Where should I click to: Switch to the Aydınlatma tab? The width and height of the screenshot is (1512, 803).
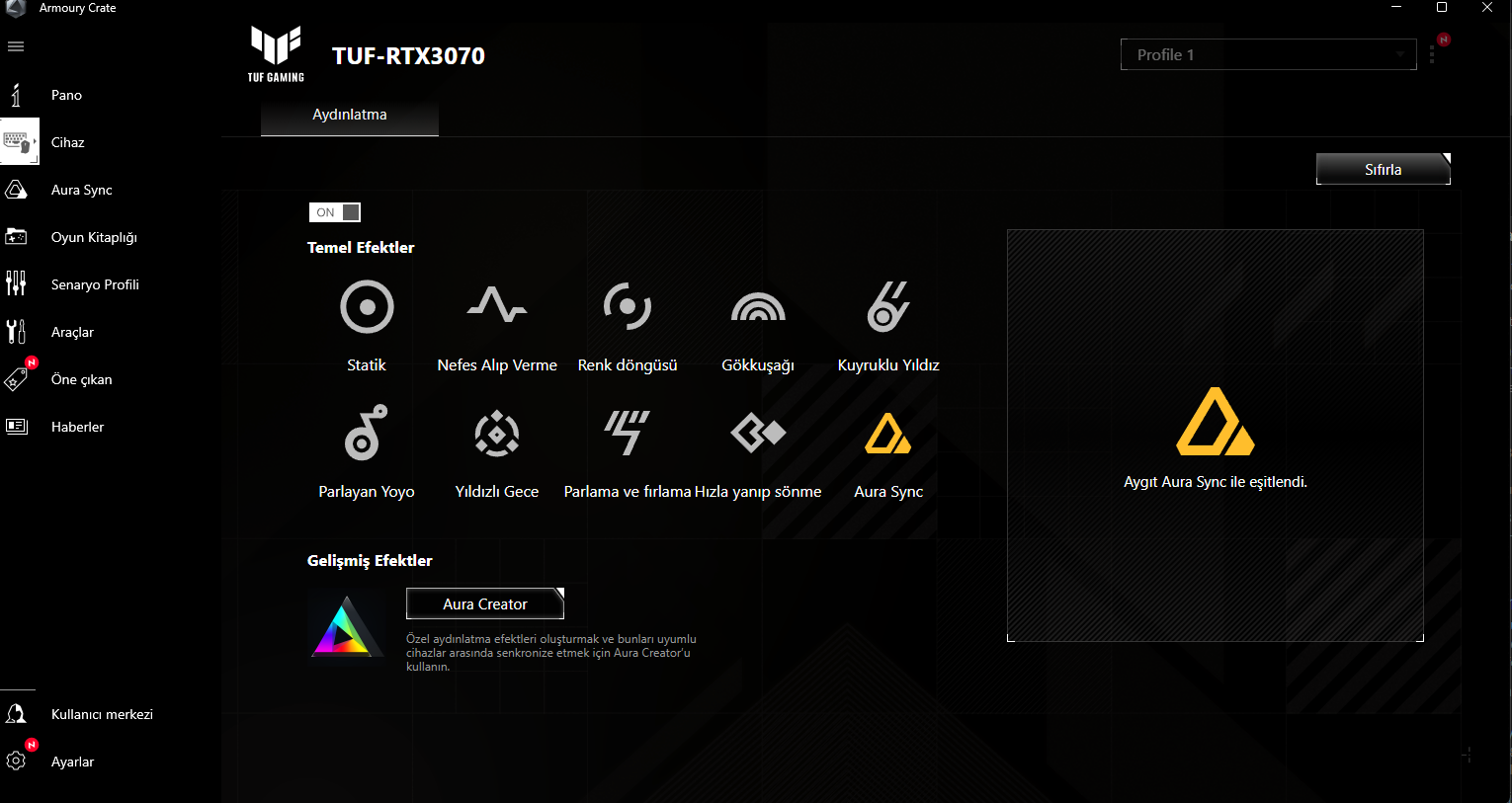coord(350,116)
